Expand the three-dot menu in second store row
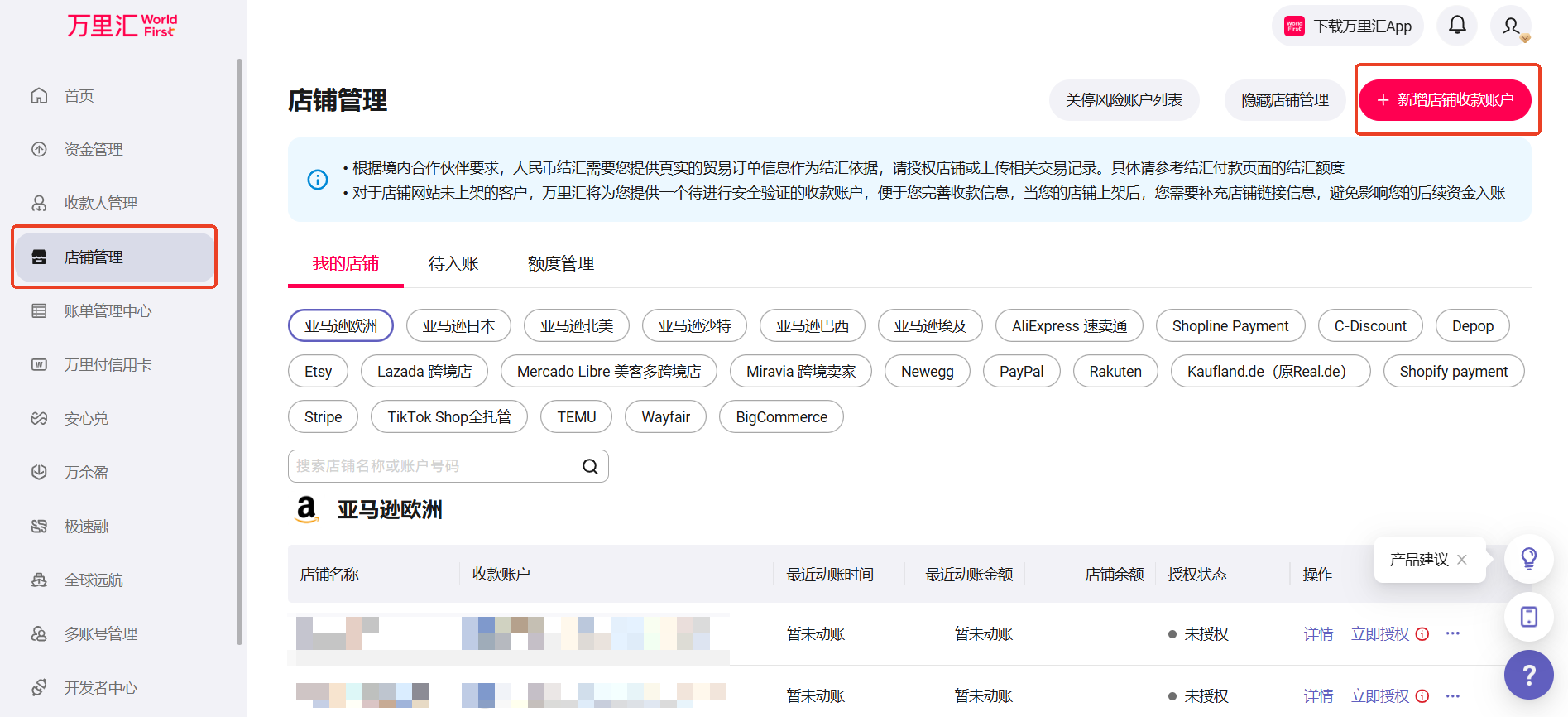Image resolution: width=1568 pixels, height=717 pixels. click(1453, 696)
